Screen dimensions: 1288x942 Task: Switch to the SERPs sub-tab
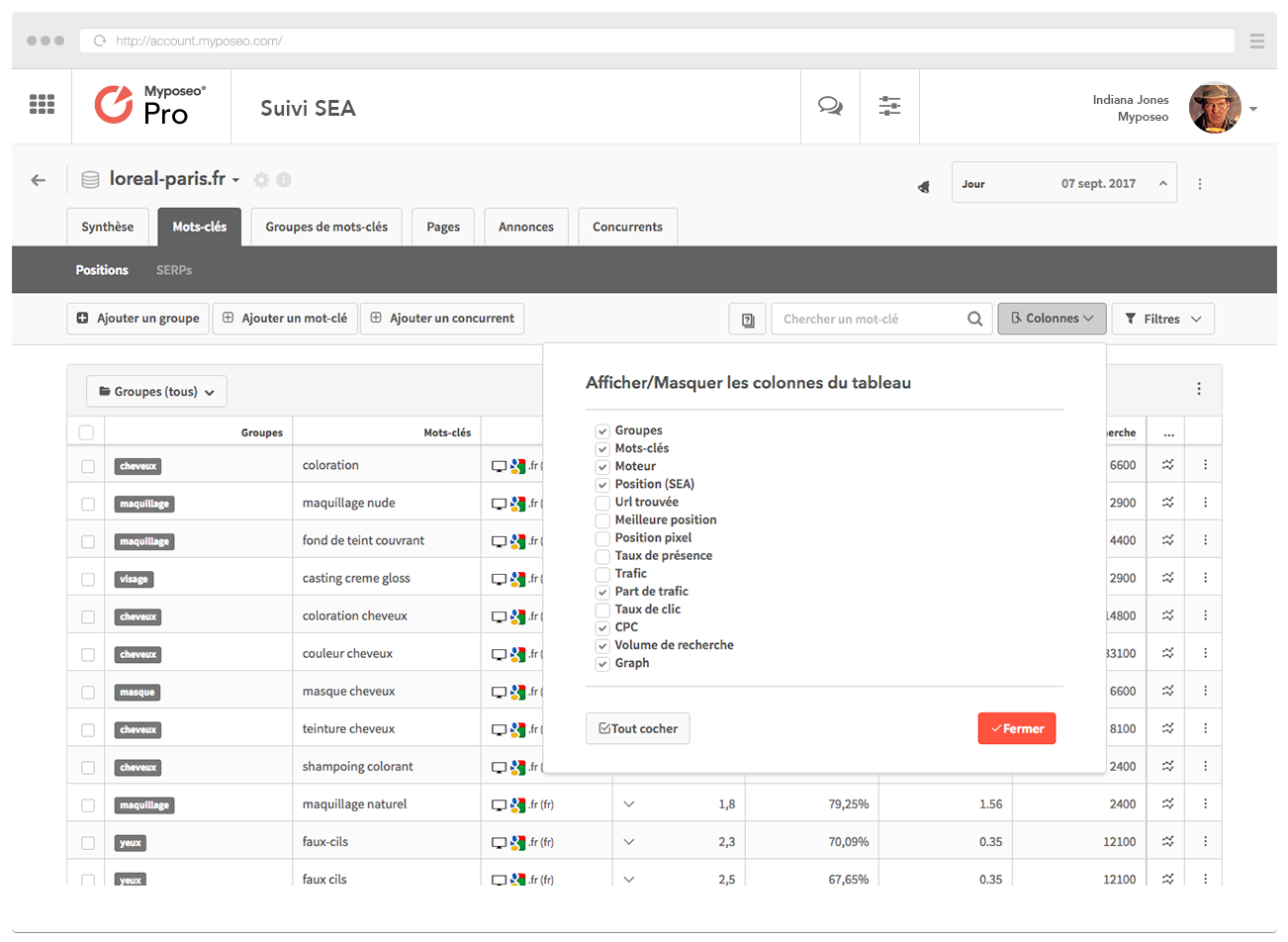174,270
